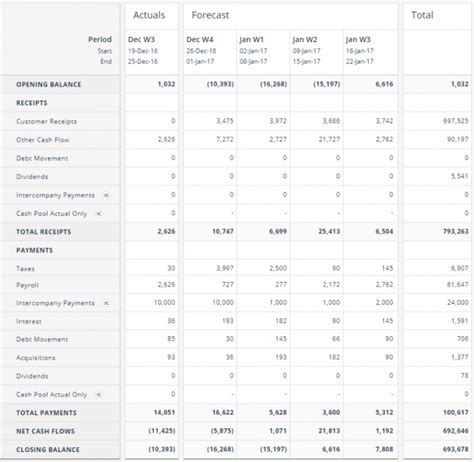Viewport: 474px width, 462px height.
Task: Collapse receipts Cash Pool Actual Only icon
Action: 99,214
